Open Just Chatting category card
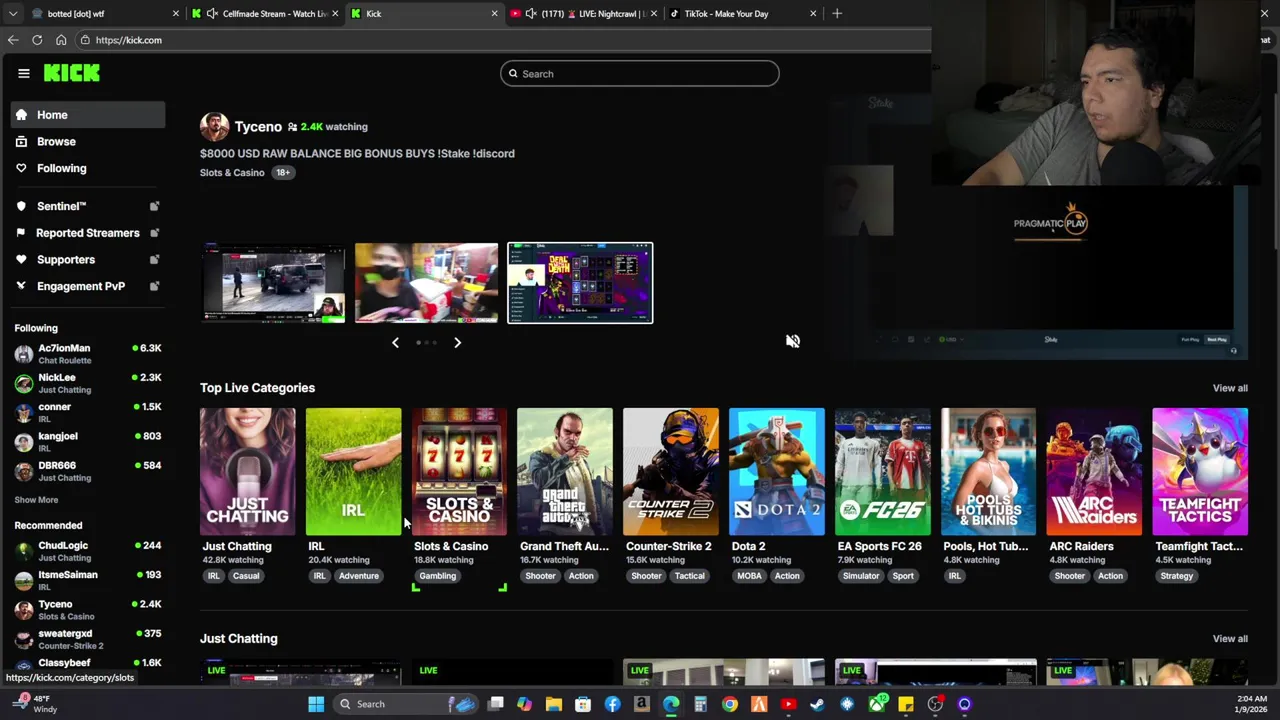The height and width of the screenshot is (720, 1280). click(x=247, y=472)
